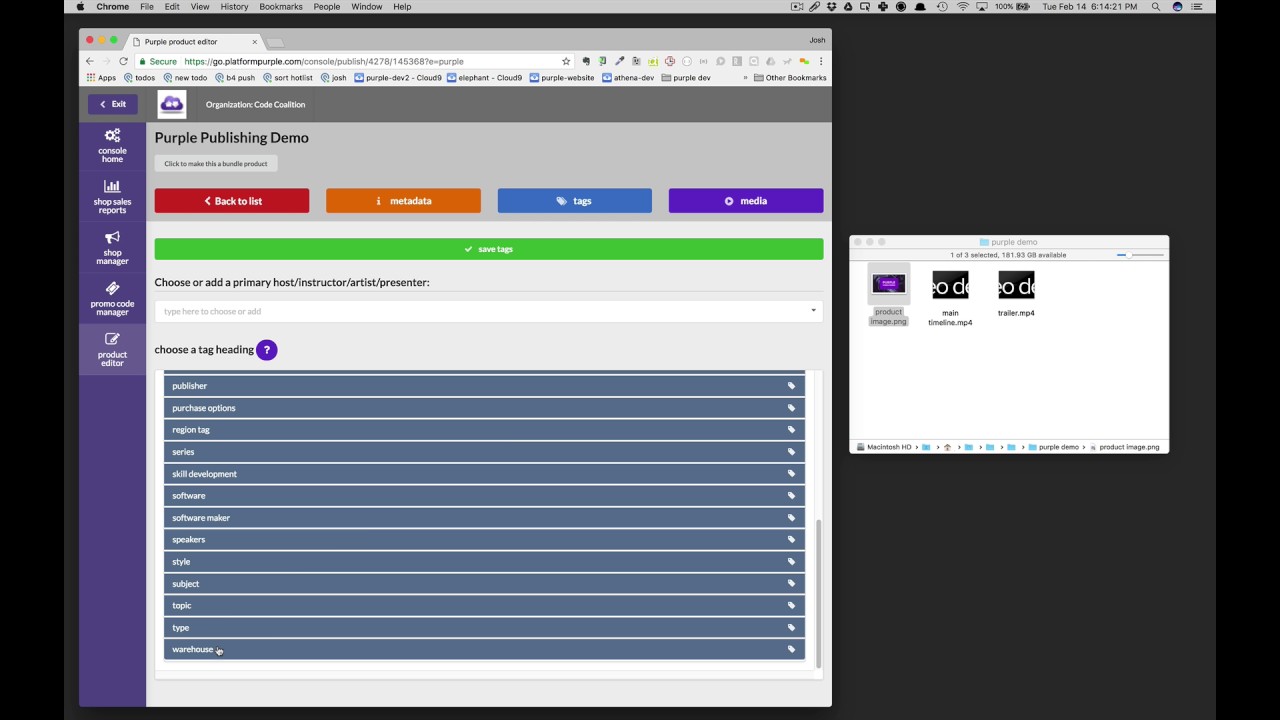
Task: Click tag icon on software row
Action: tap(791, 496)
